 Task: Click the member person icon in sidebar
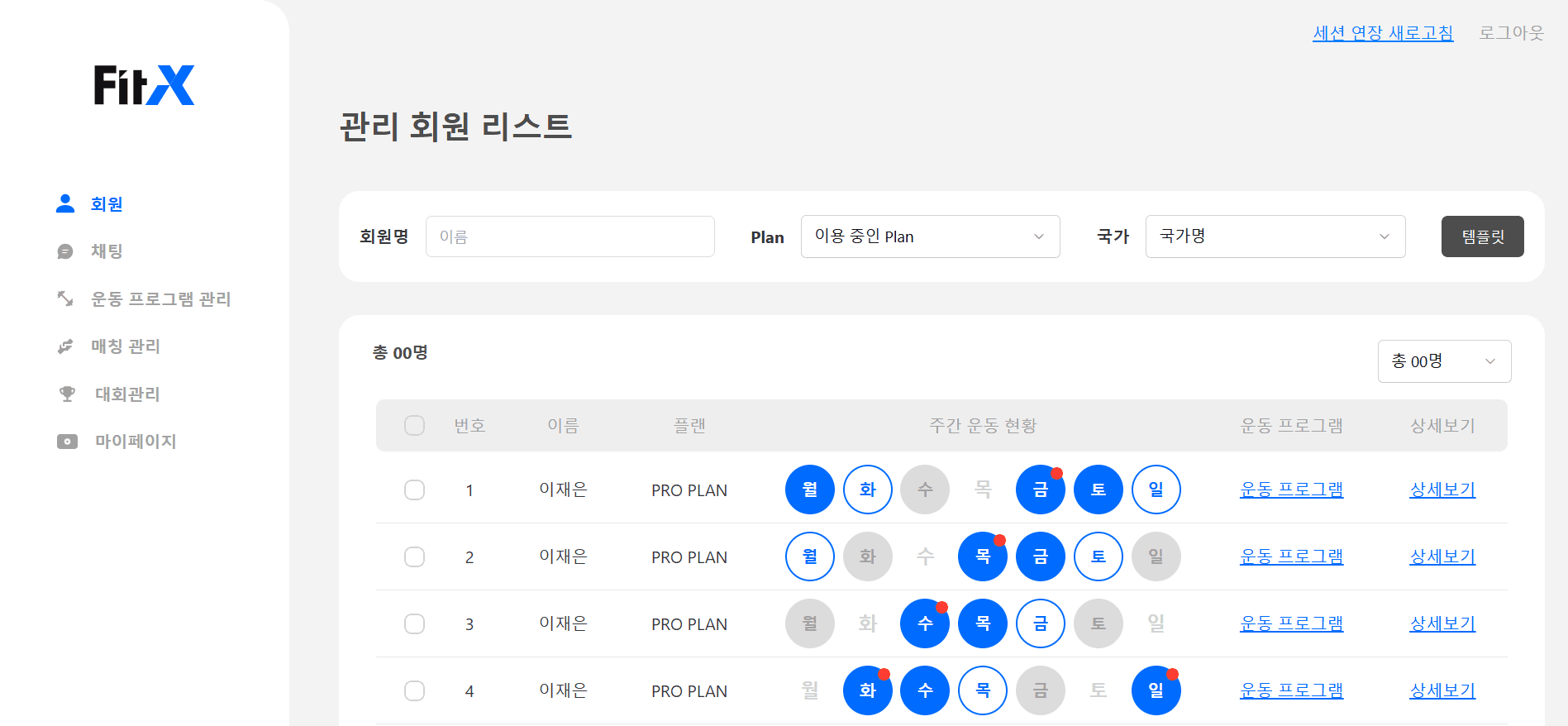coord(65,203)
